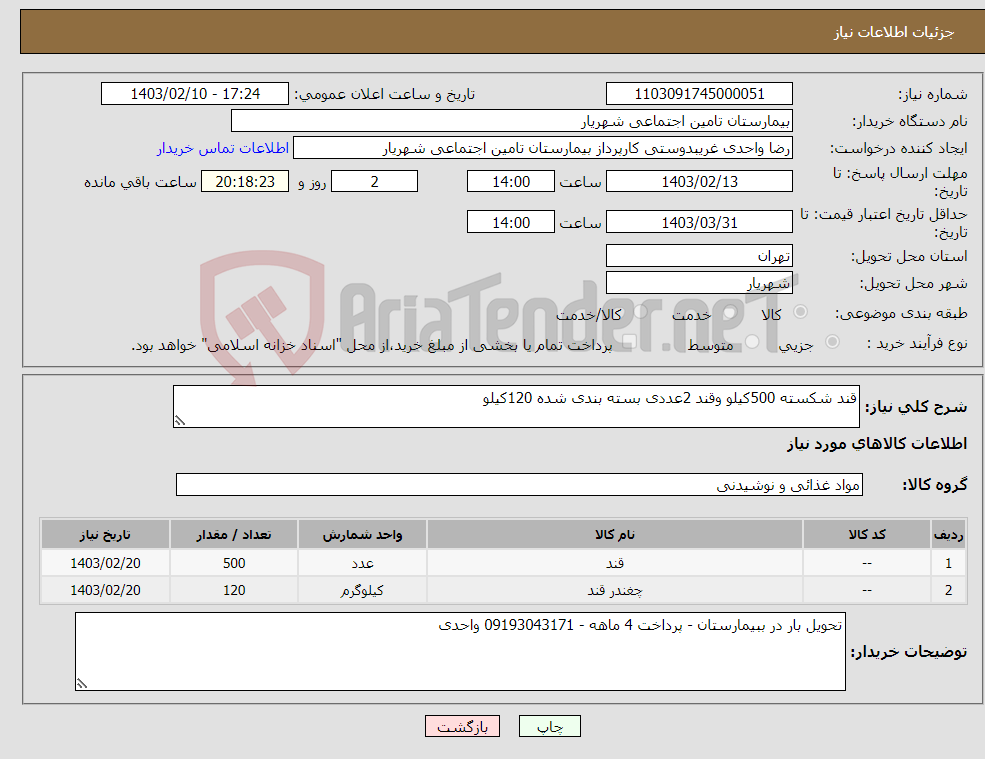Click the price validity time 14:00 field
985x759 pixels.
(511, 222)
